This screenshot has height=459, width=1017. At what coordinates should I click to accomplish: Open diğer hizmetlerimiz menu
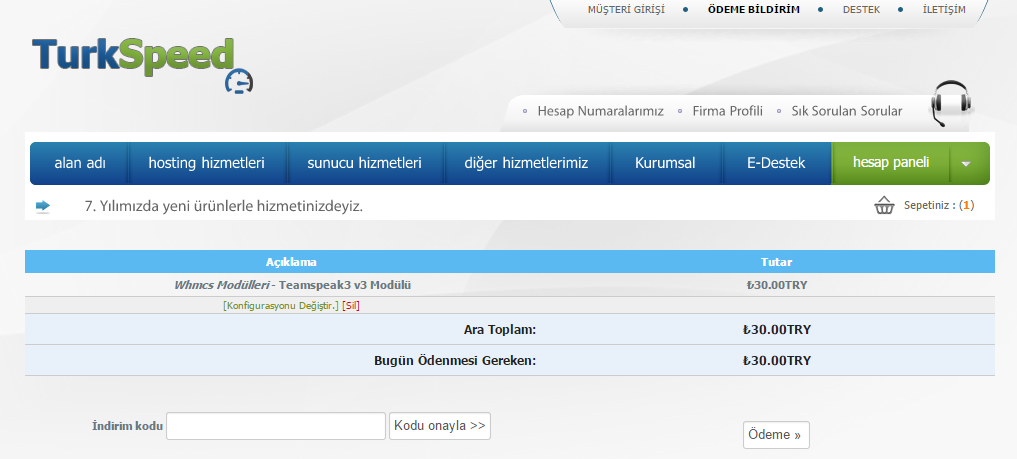526,163
